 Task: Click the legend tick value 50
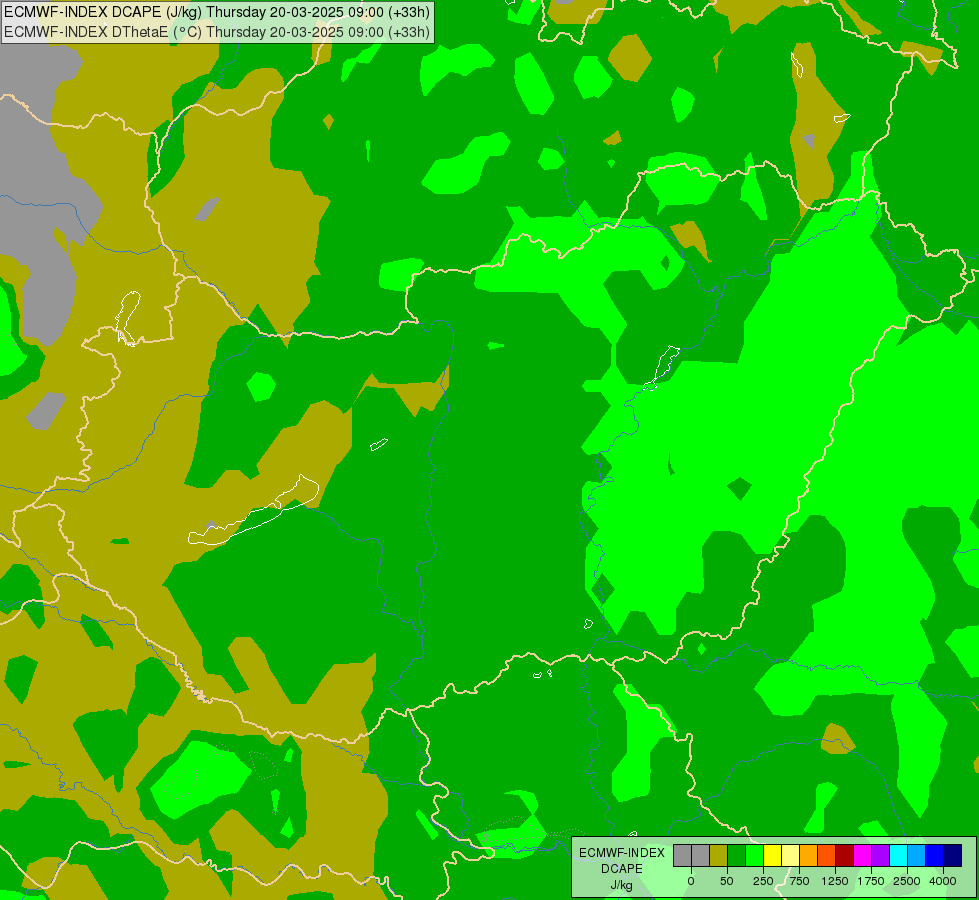[727, 881]
